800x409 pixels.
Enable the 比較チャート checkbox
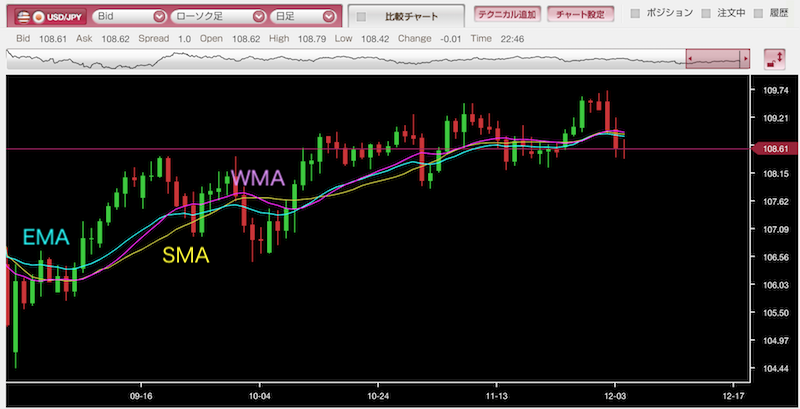click(x=363, y=17)
